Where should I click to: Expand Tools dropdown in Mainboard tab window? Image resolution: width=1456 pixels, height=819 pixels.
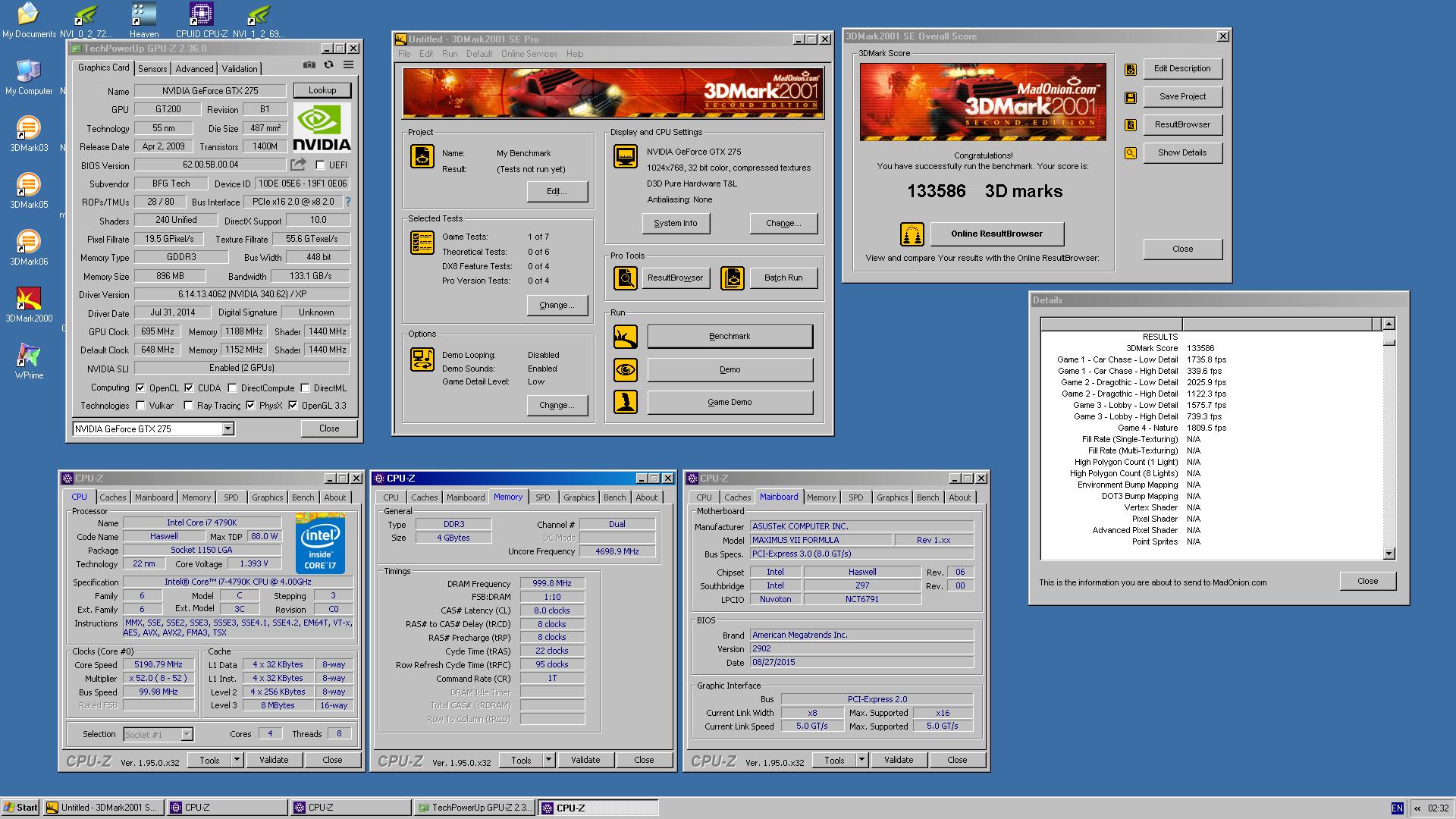(861, 760)
